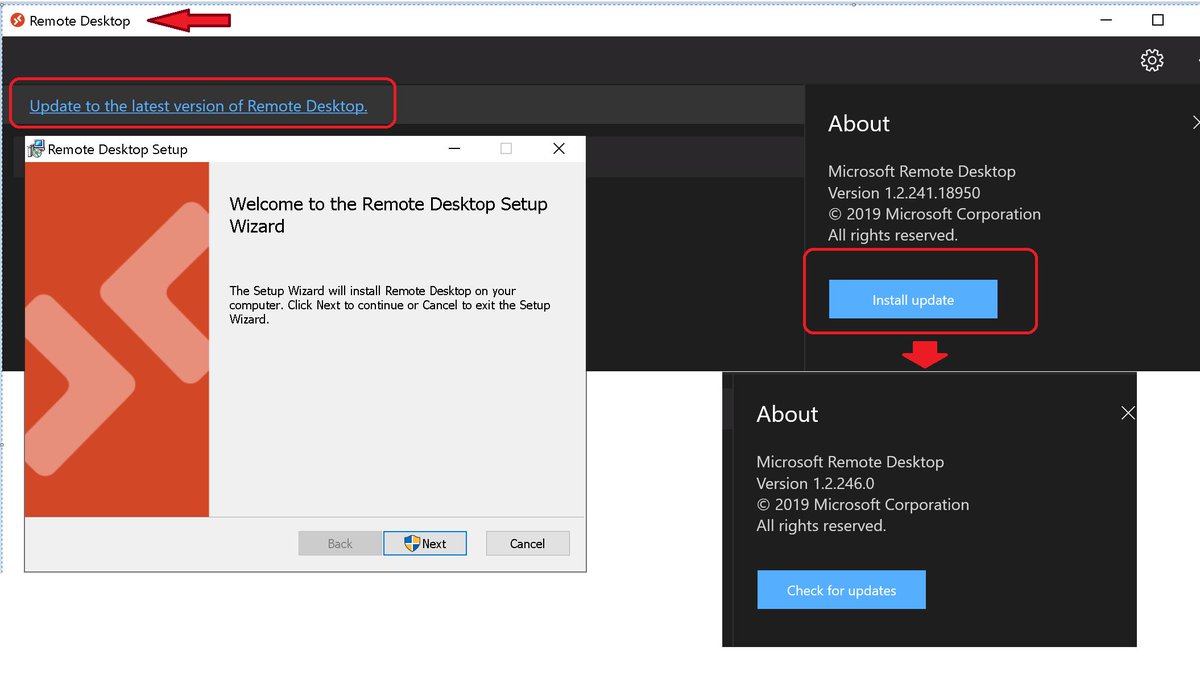This screenshot has width=1200, height=688.
Task: Click the lower 'About' panel heading
Action: pos(787,414)
